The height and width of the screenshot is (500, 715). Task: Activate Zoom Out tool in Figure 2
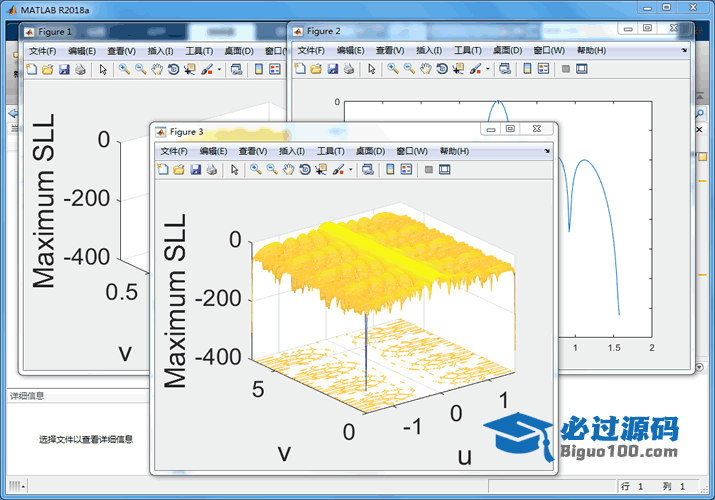(409, 69)
